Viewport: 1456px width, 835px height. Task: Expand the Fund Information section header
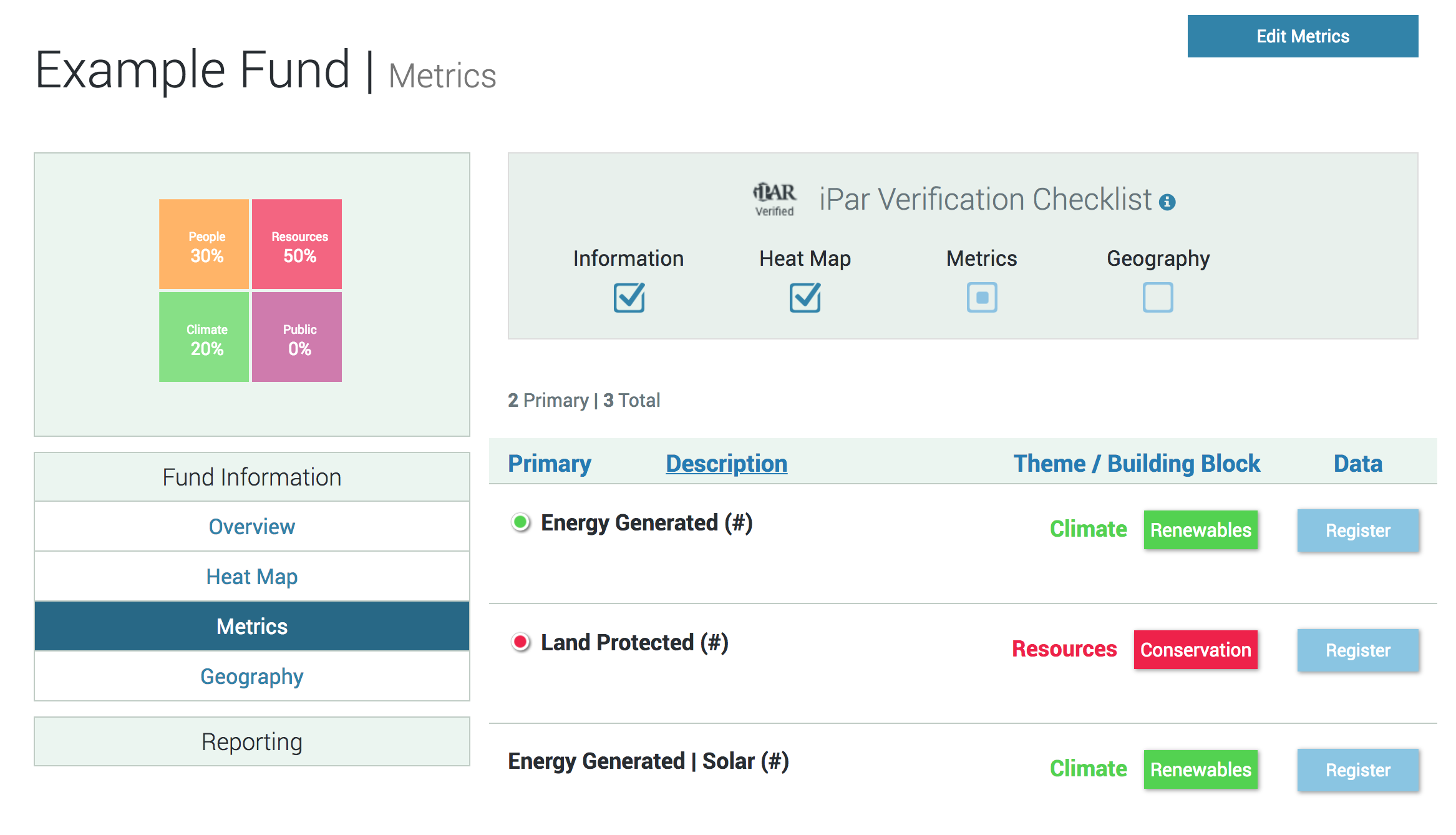tap(251, 477)
